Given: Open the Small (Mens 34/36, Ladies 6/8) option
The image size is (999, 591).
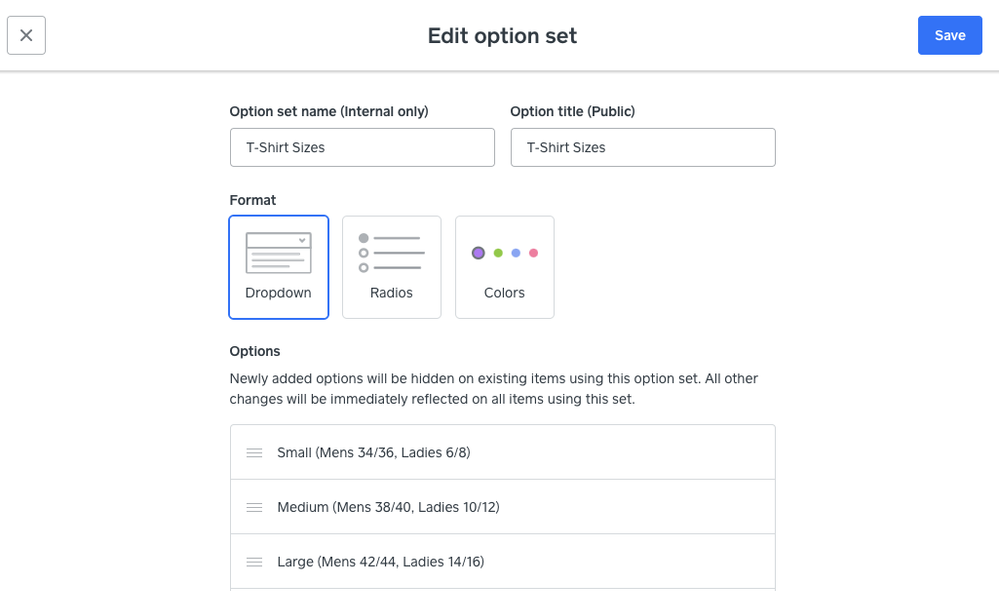Looking at the screenshot, I should click(x=374, y=453).
